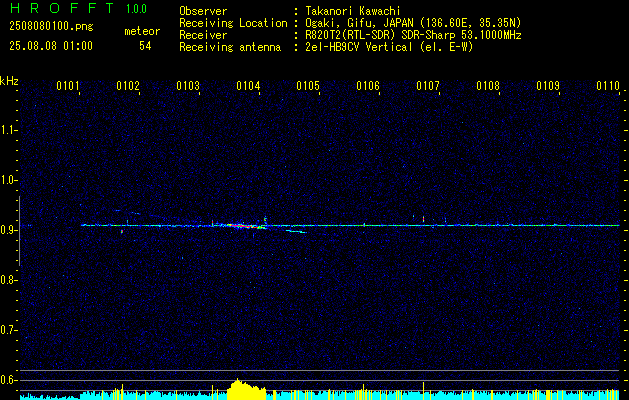Click the 0107 time marker
Screen dimensions: 629x400
pos(428,86)
